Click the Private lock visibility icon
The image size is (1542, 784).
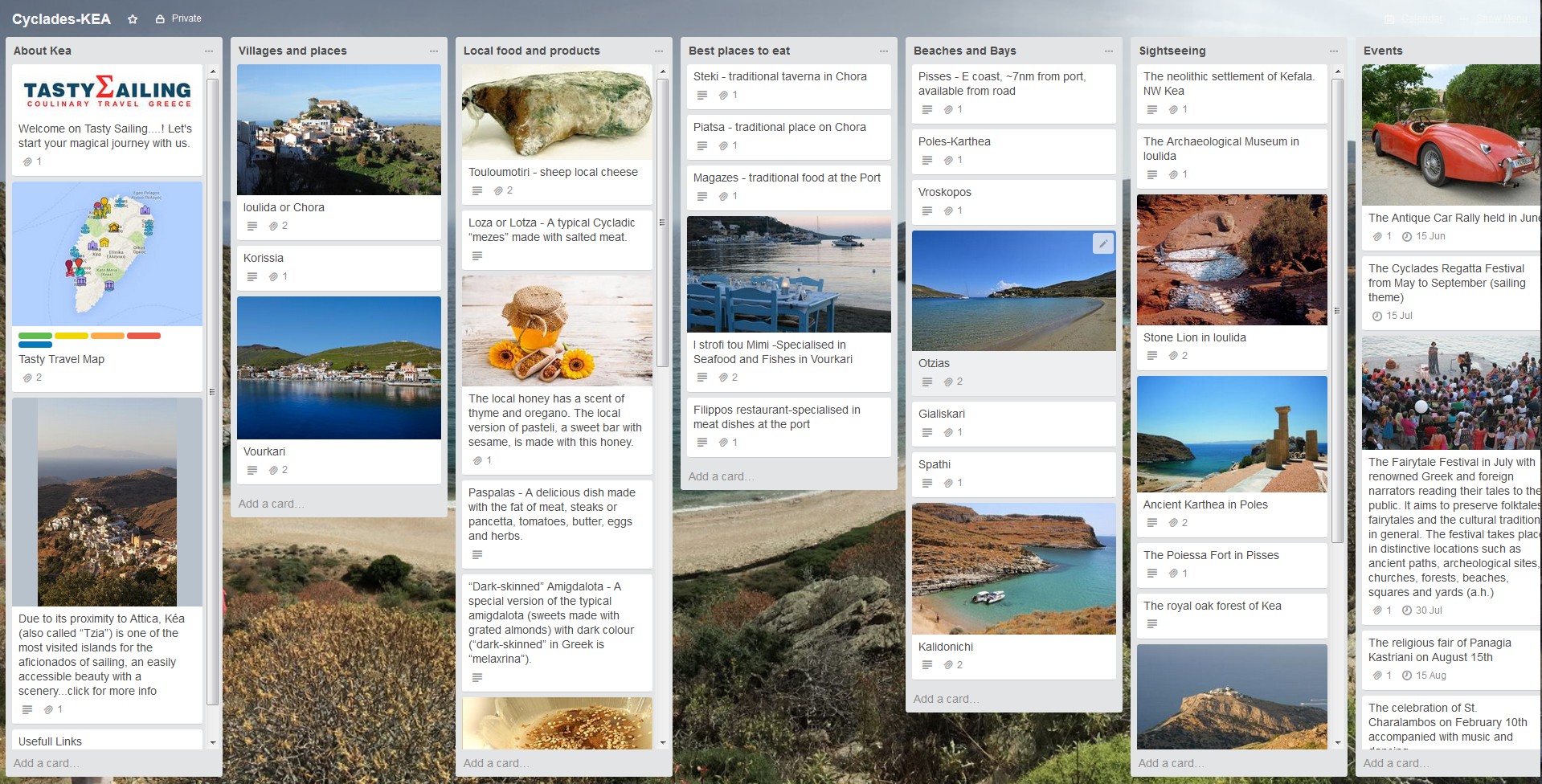(x=160, y=18)
